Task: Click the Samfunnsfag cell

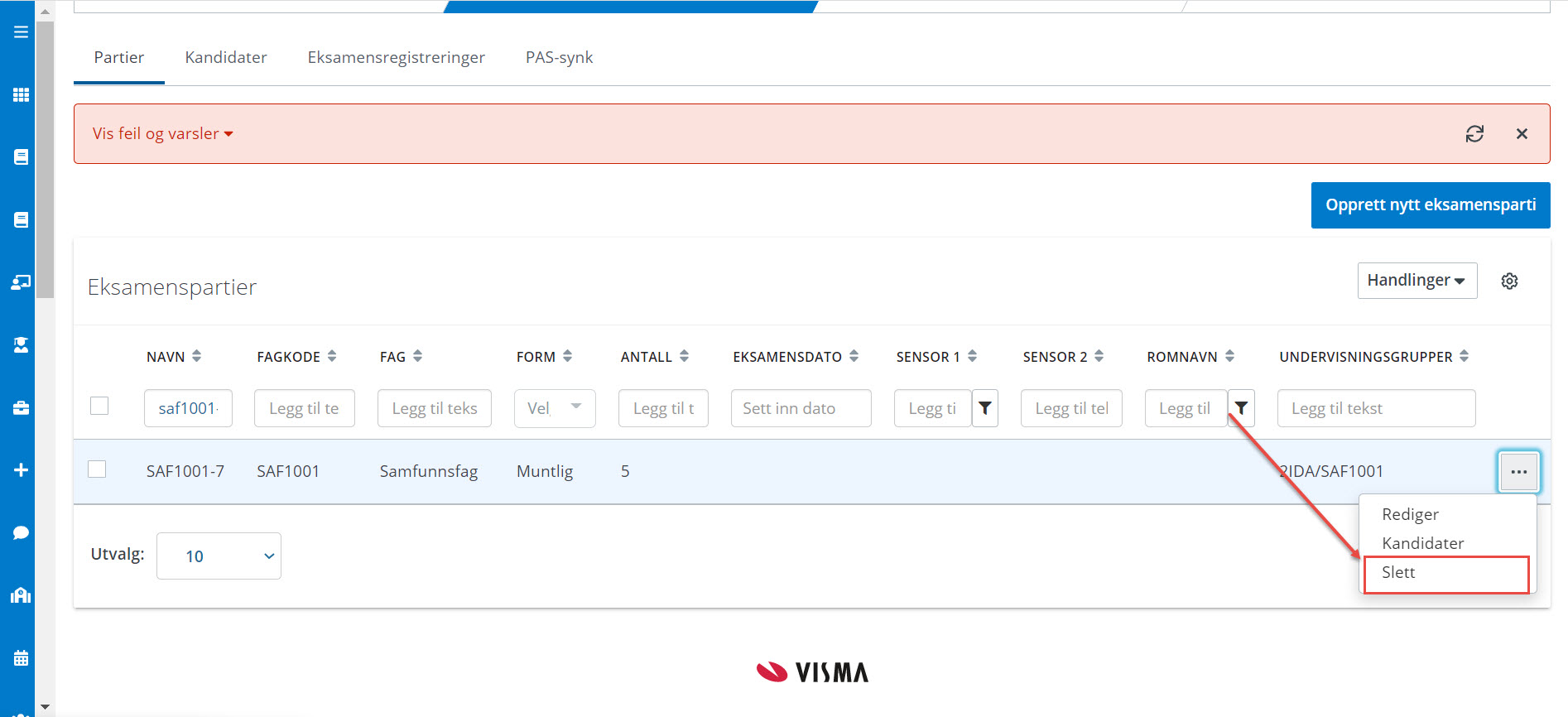Action: [x=429, y=471]
